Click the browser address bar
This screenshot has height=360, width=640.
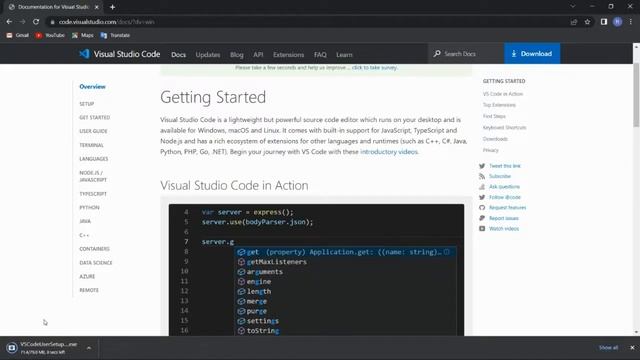coord(306,22)
